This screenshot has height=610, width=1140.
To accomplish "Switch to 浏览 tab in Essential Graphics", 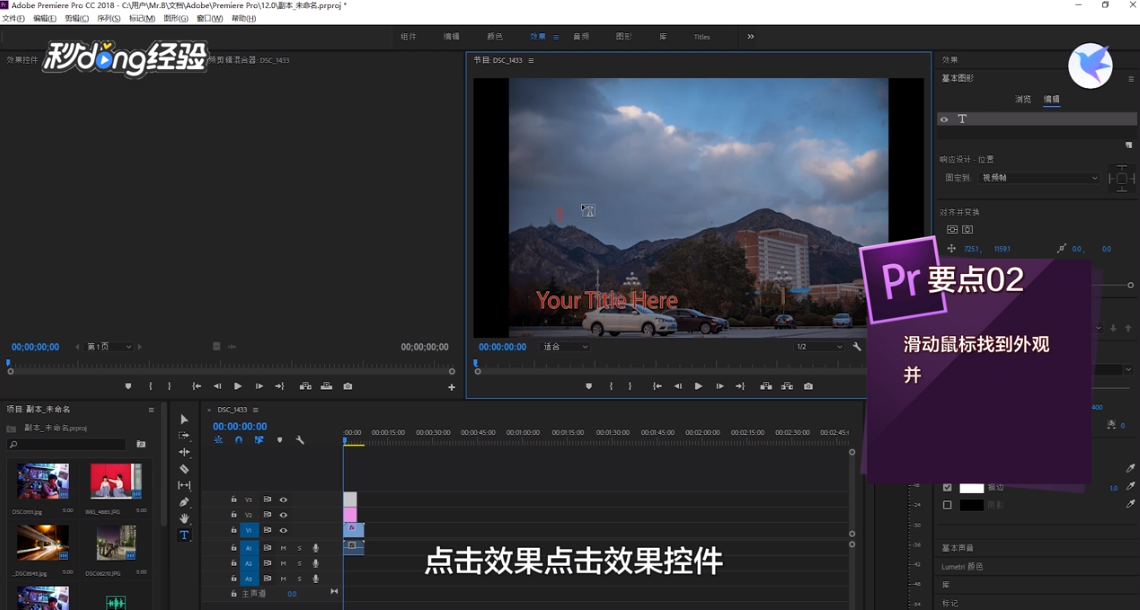I will [x=1023, y=99].
